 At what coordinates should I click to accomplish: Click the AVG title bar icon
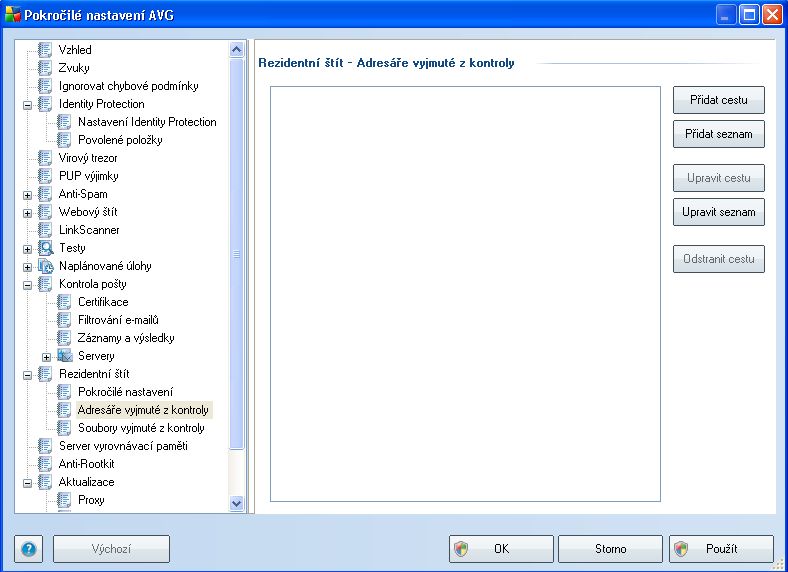coord(13,15)
